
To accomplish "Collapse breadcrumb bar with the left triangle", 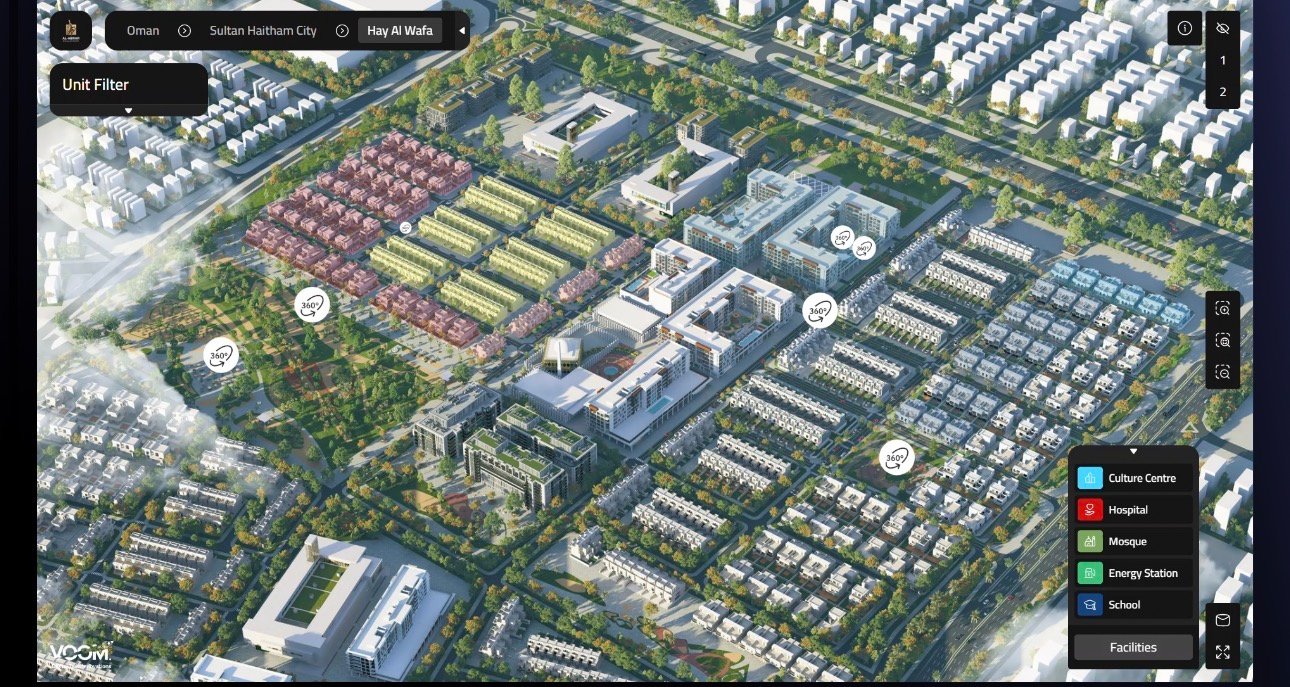I will click(x=462, y=31).
